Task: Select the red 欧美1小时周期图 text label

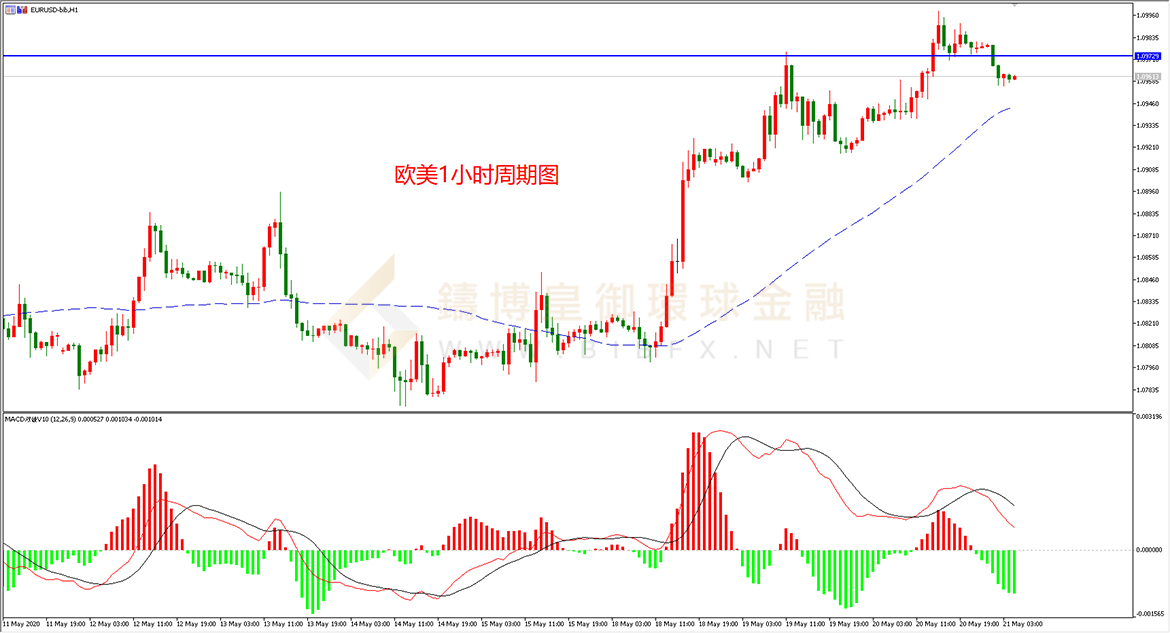Action: 476,176
